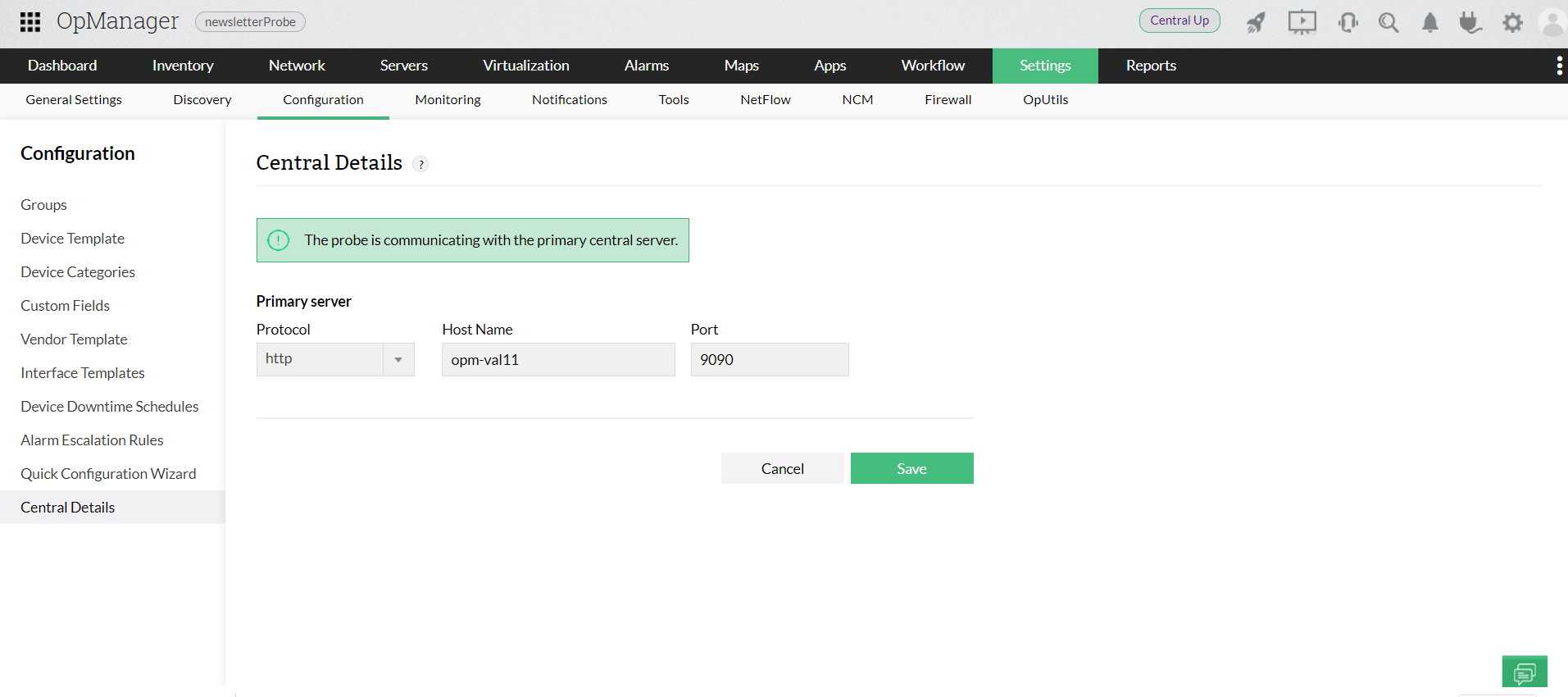Click the green Save button
The image size is (1568, 697).
pyautogui.click(x=911, y=469)
